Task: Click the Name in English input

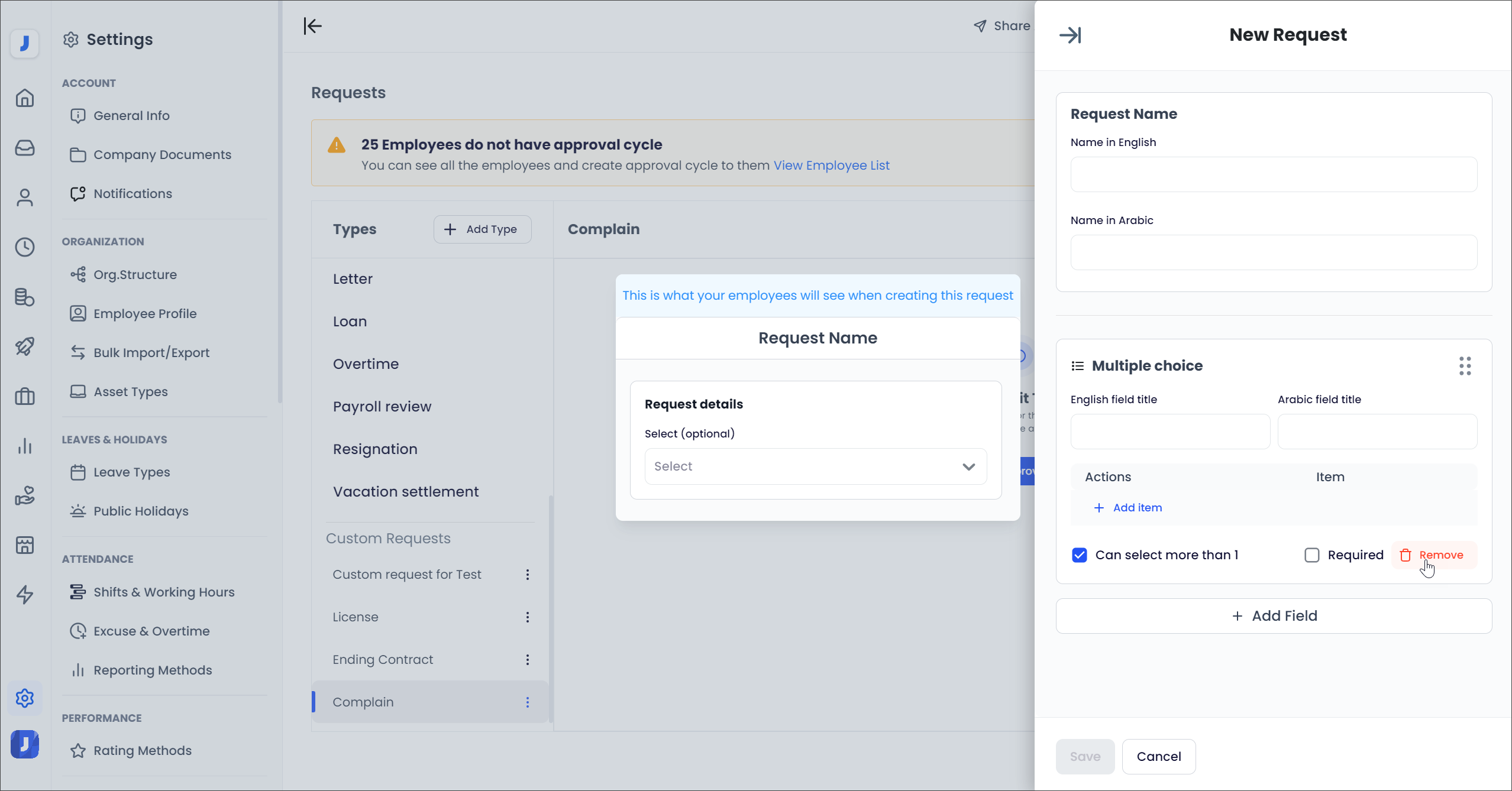Action: tap(1273, 174)
